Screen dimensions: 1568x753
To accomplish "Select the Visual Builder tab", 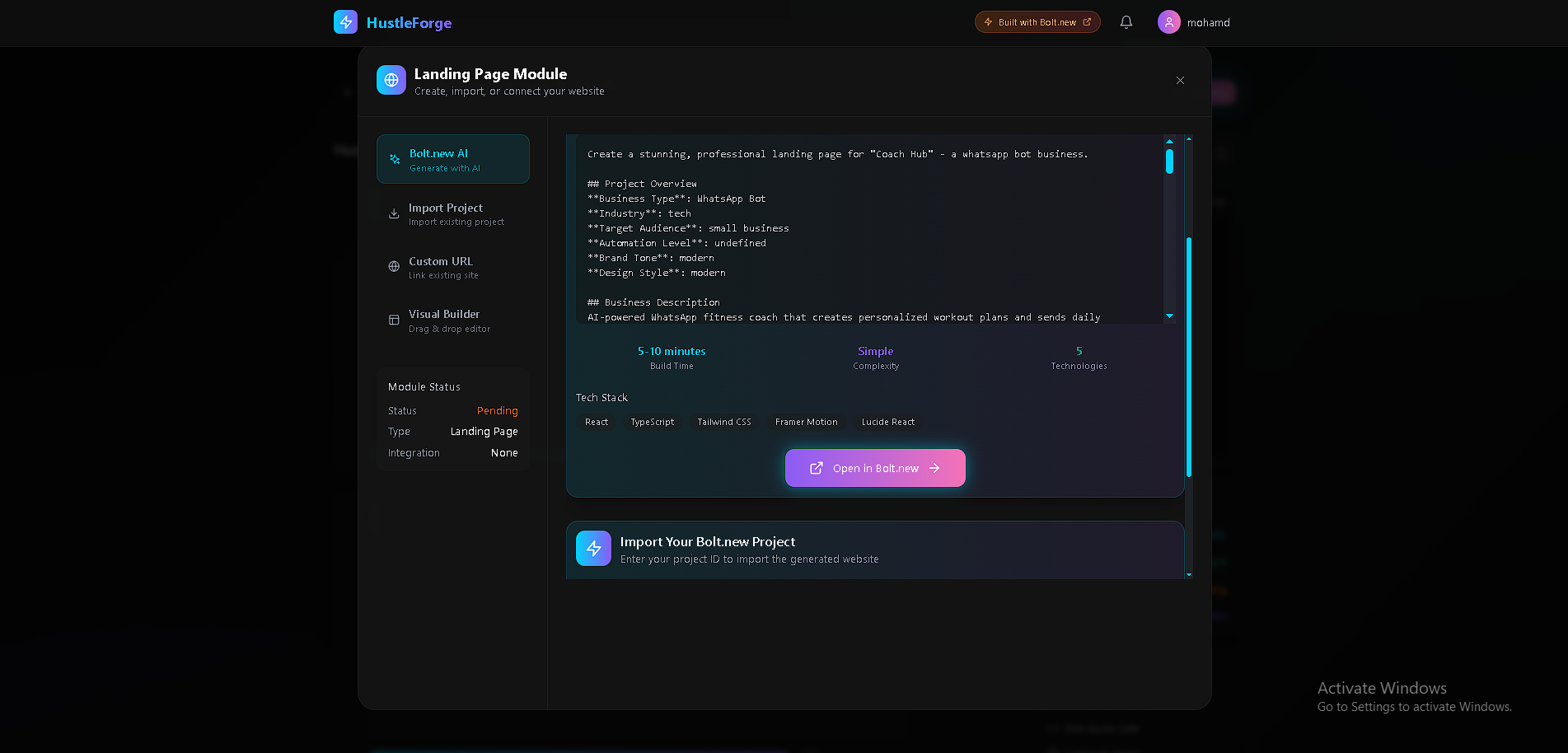I will point(453,320).
